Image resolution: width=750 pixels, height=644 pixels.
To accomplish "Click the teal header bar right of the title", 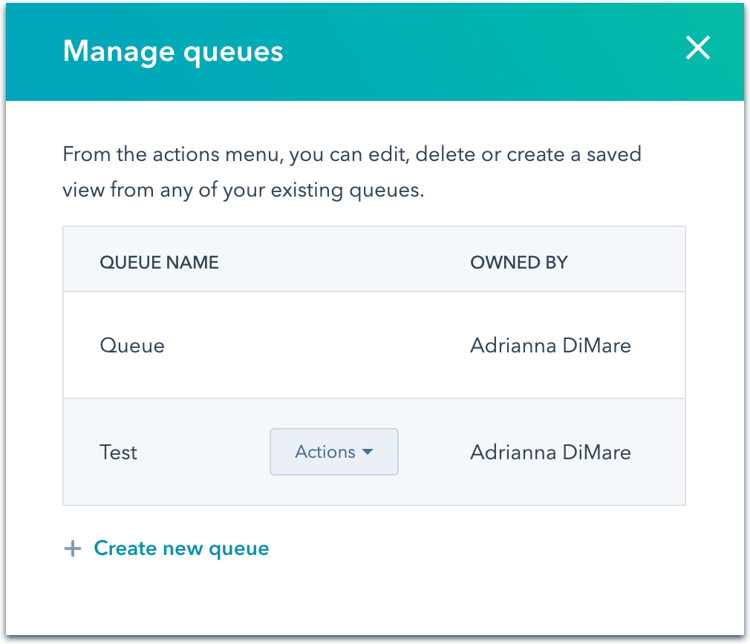I will 480,52.
